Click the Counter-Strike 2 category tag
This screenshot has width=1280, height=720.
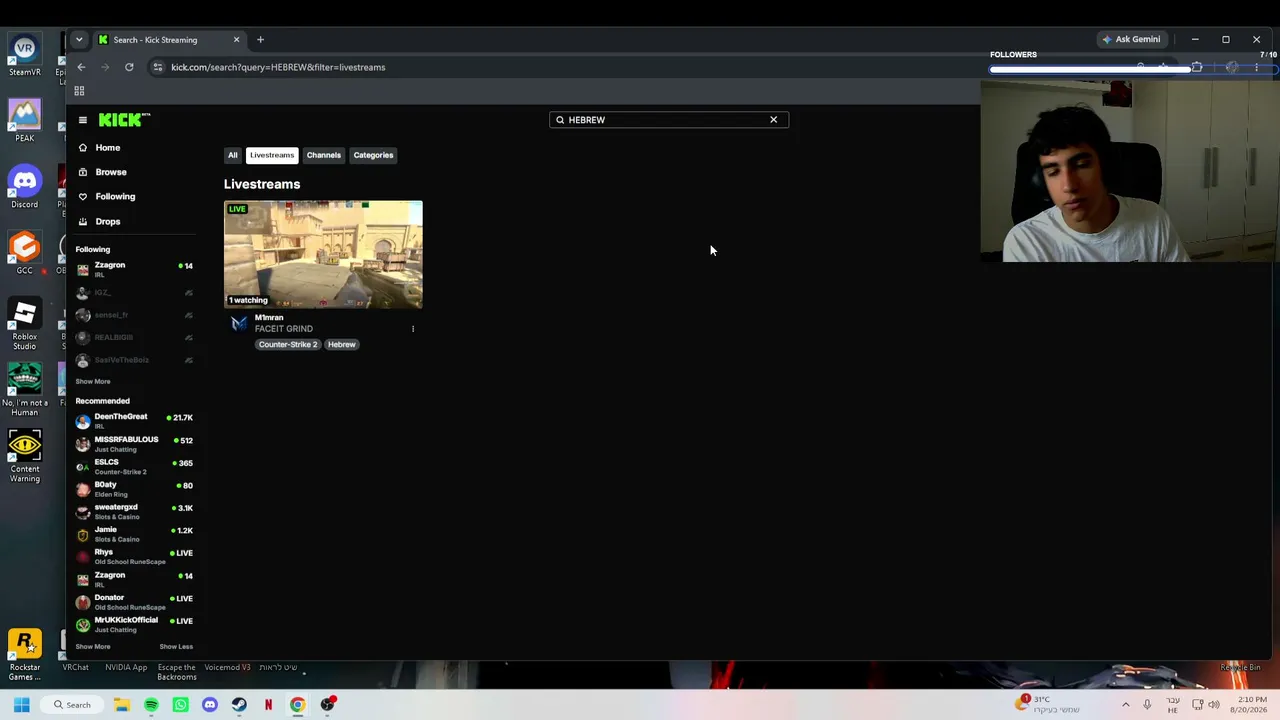[x=288, y=345]
